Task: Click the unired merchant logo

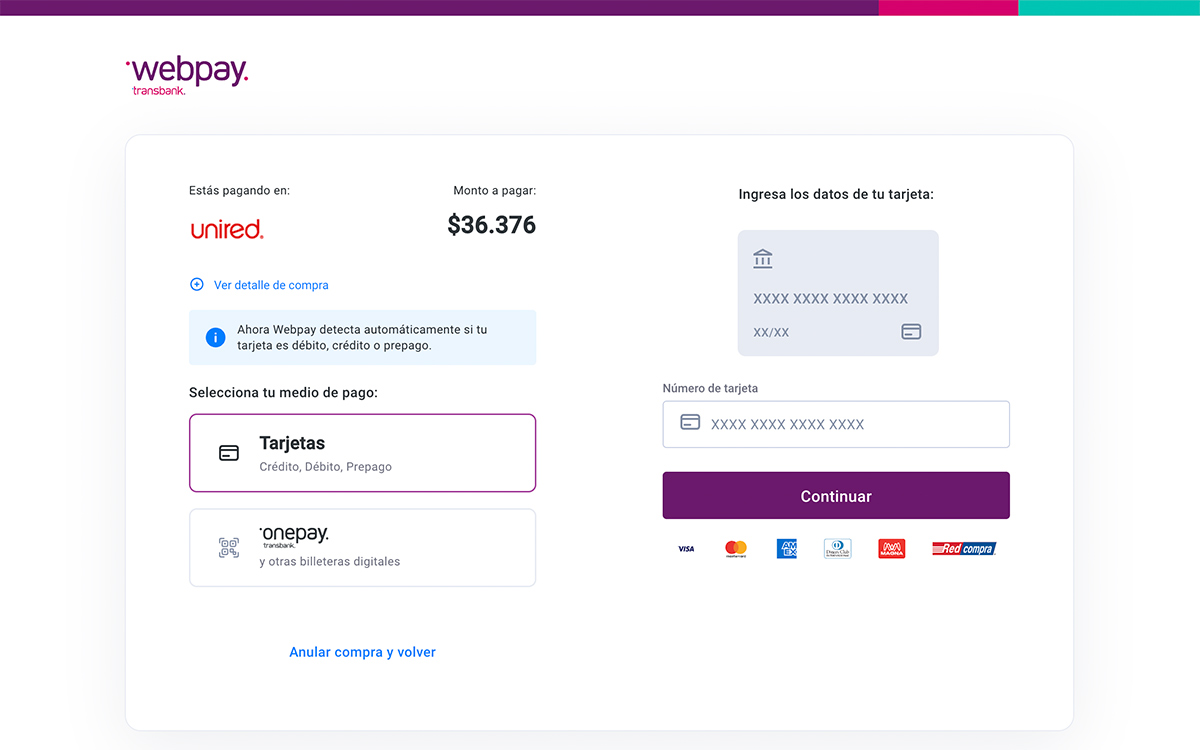Action: click(227, 228)
